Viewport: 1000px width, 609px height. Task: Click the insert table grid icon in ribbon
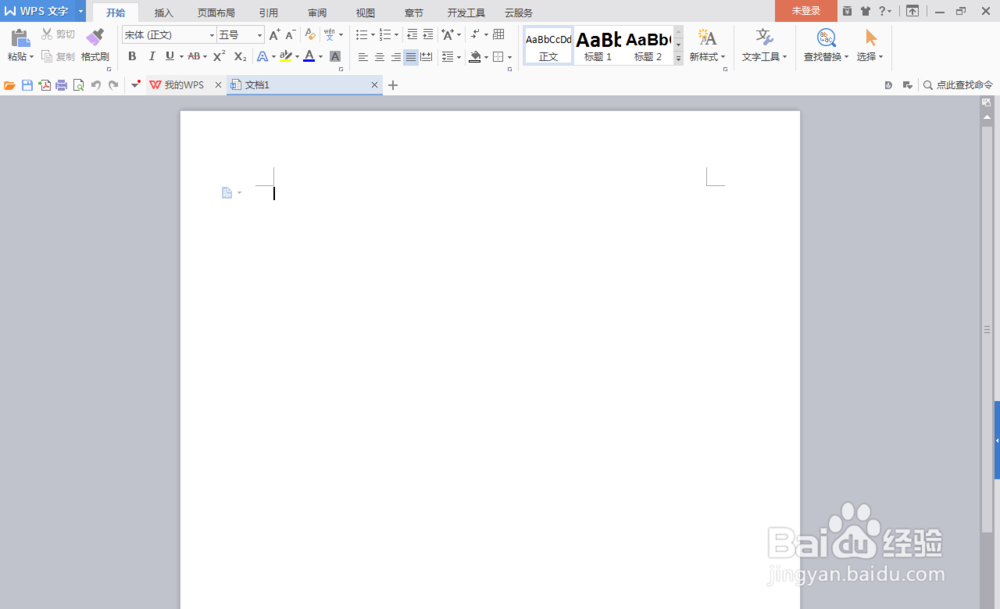click(499, 34)
